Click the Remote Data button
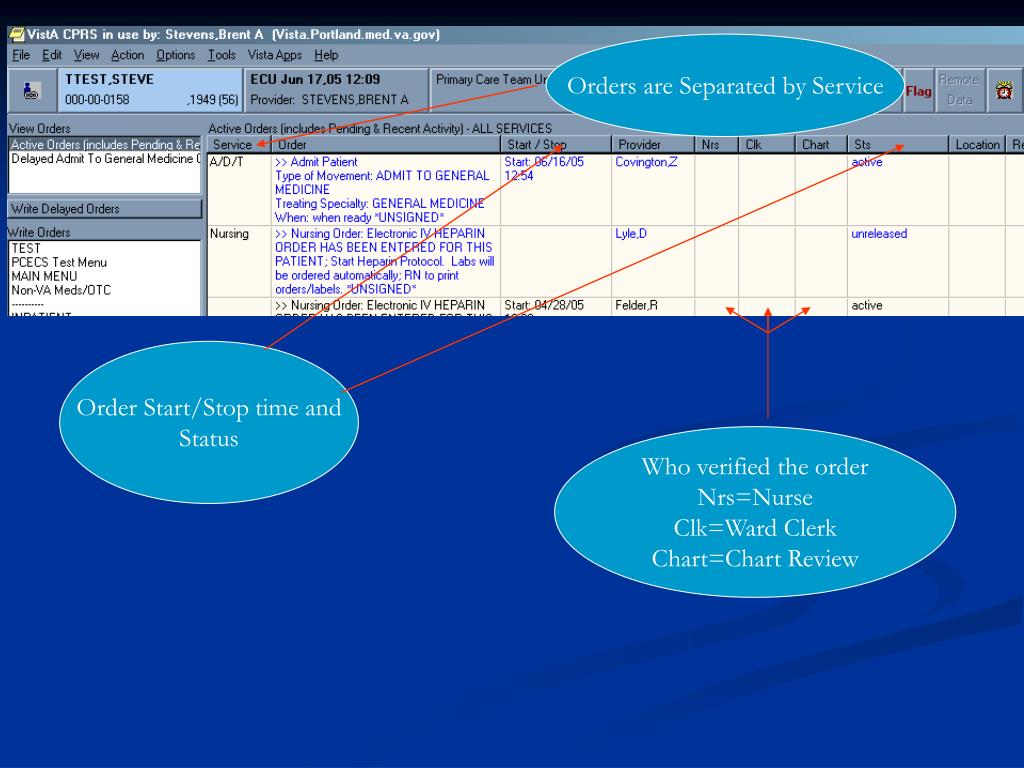1024x768 pixels. pos(959,91)
